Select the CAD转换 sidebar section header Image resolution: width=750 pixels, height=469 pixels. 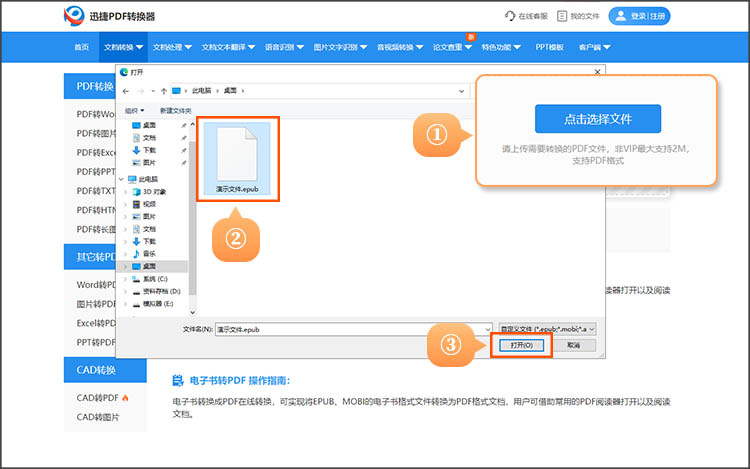pos(105,370)
